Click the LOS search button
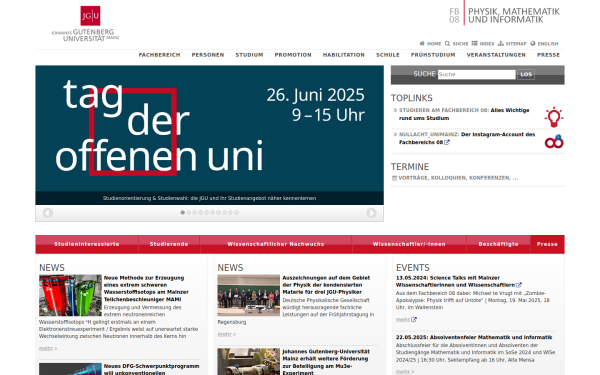Image resolution: width=600 pixels, height=375 pixels. (526, 74)
